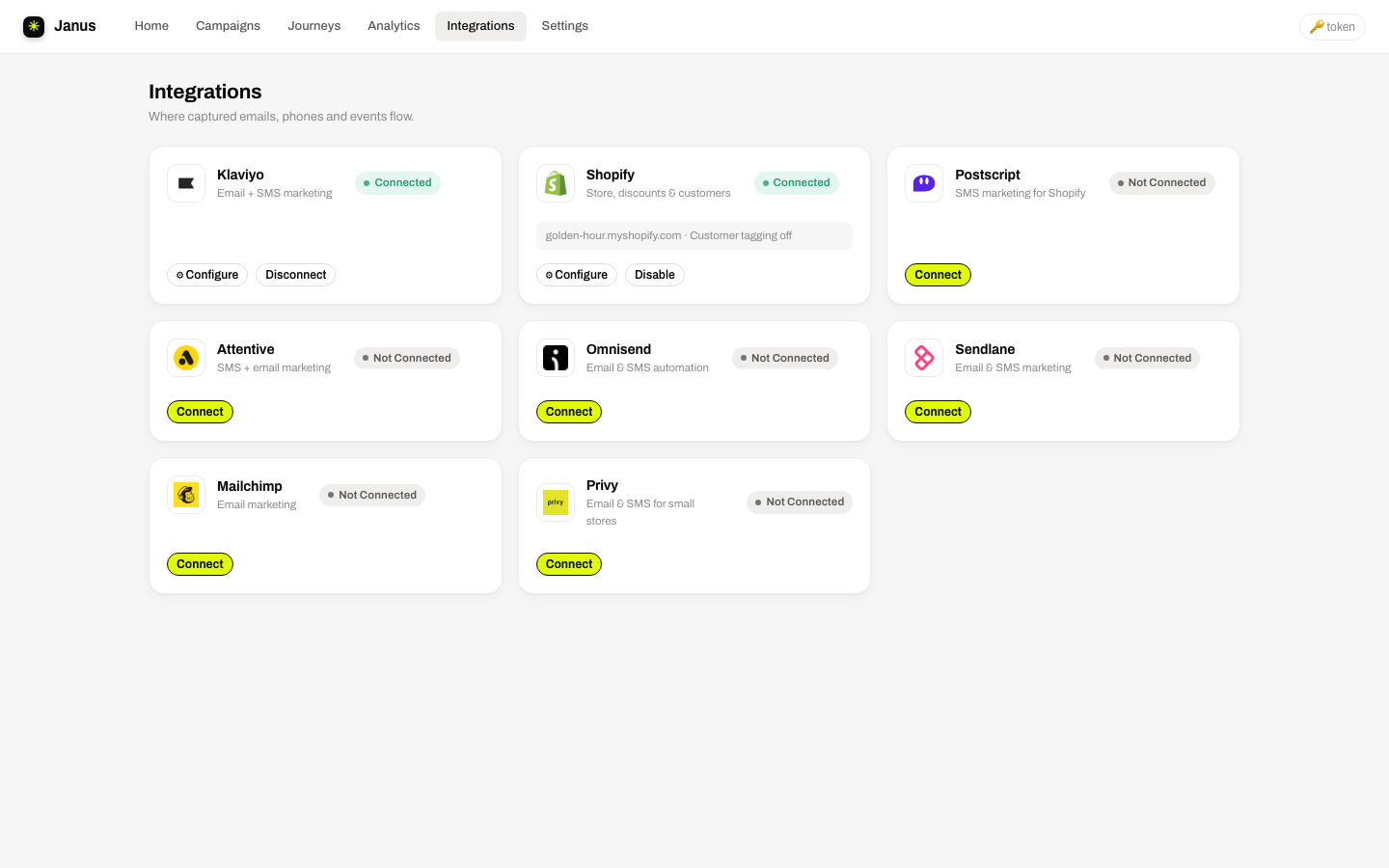Image resolution: width=1389 pixels, height=868 pixels.
Task: Click the Omnisend card title
Action: tap(618, 349)
